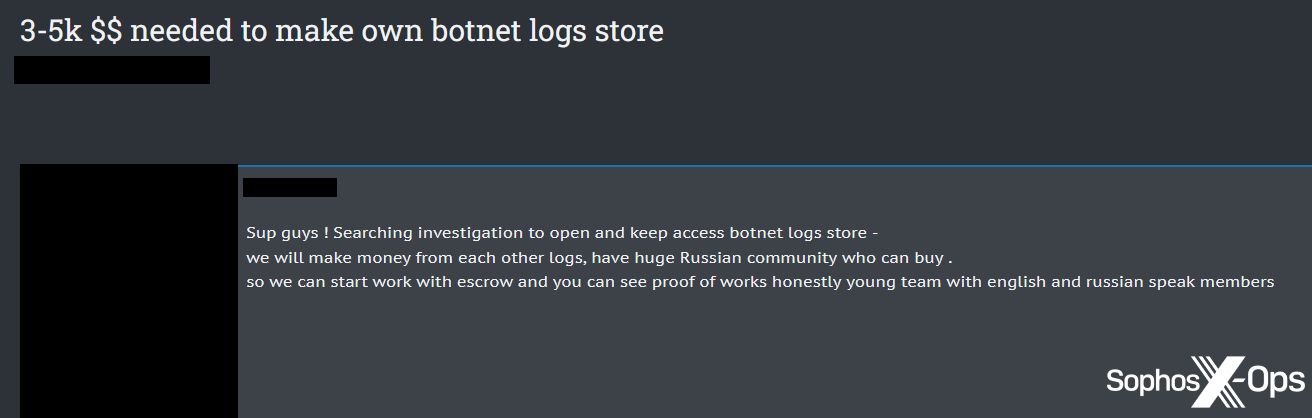Click the large X in the Sophos logo
Image resolution: width=1312 pixels, height=418 pixels.
(x=1223, y=383)
